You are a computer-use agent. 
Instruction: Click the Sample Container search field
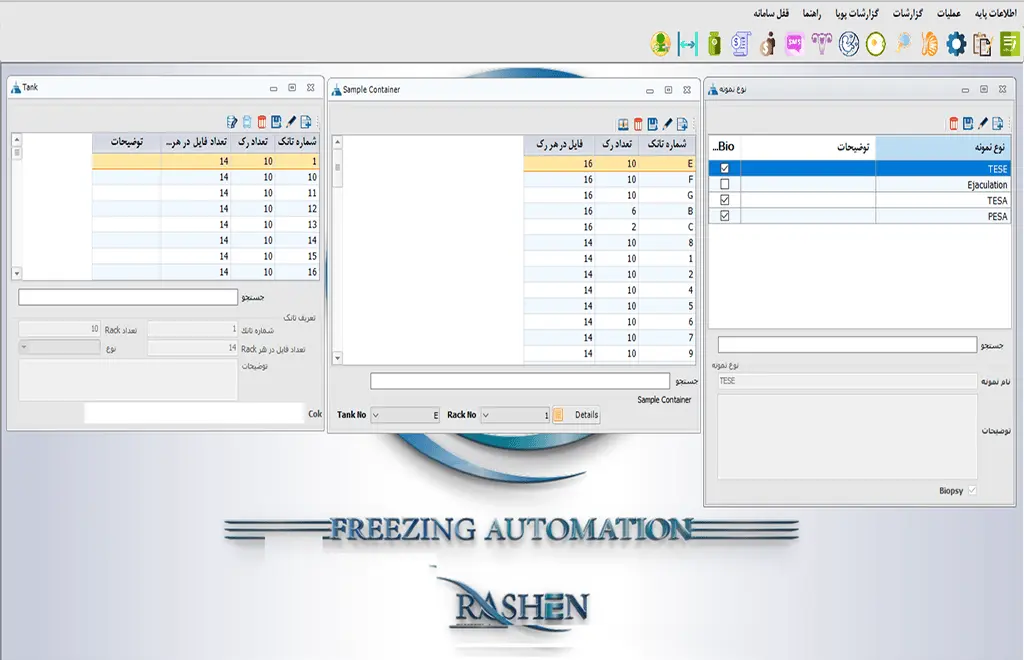pos(519,381)
